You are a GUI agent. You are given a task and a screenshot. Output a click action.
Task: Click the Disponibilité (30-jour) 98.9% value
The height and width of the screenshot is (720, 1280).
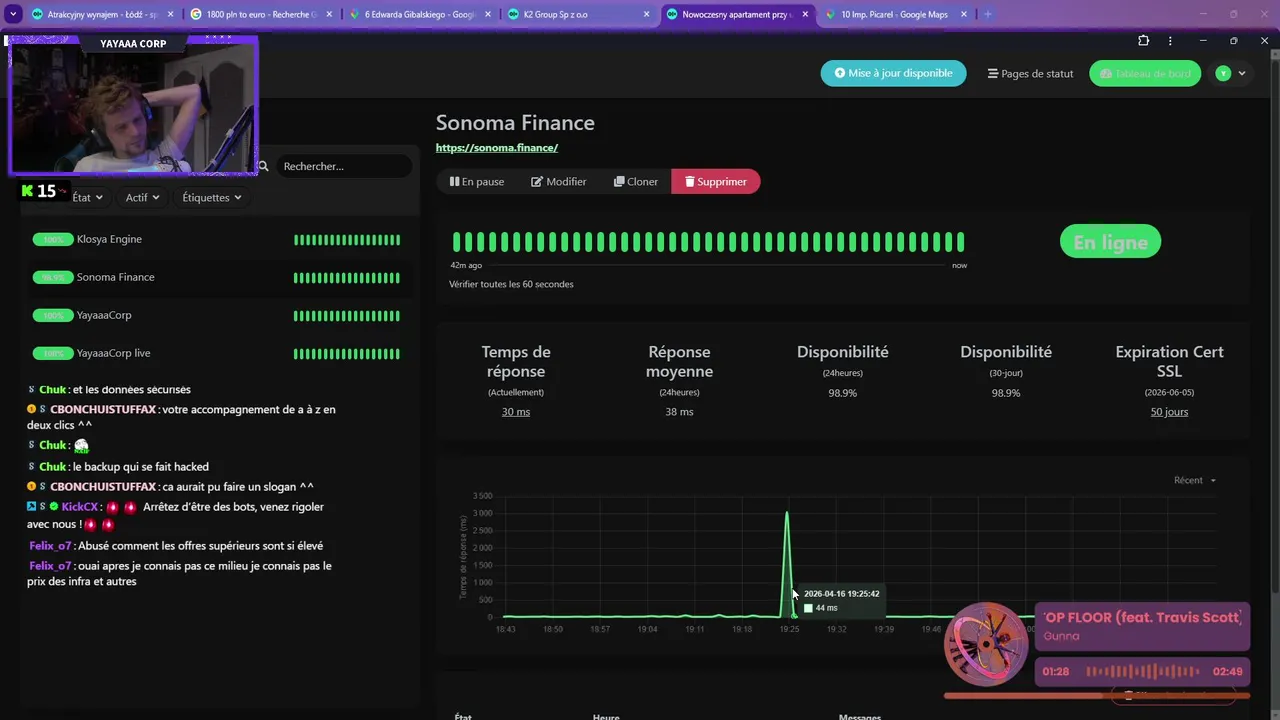tap(1005, 393)
